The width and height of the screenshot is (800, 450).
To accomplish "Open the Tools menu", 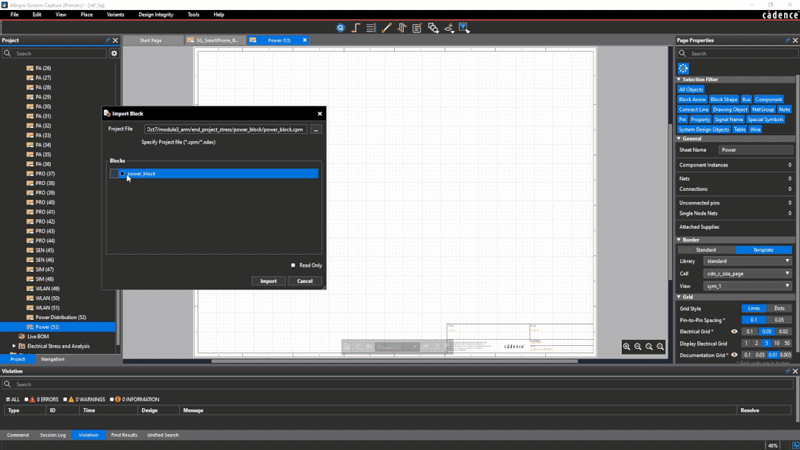I will pyautogui.click(x=193, y=15).
